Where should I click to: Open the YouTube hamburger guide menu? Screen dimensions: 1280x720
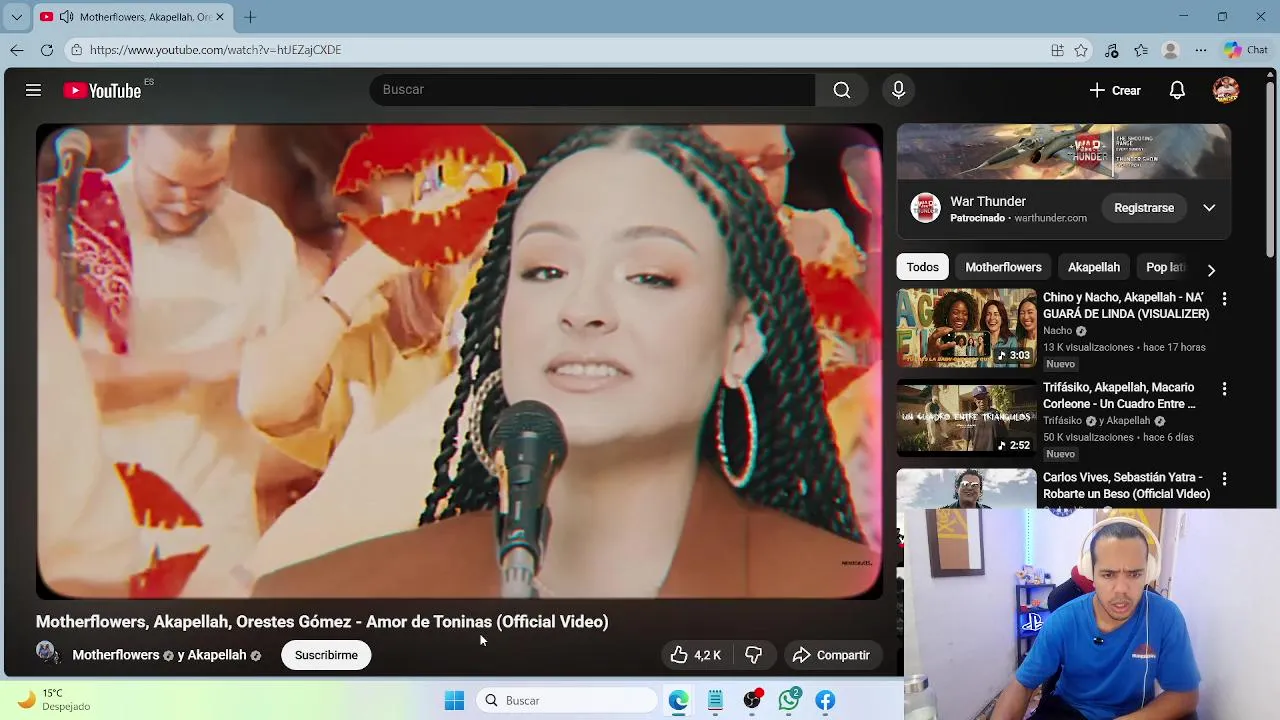click(x=33, y=90)
